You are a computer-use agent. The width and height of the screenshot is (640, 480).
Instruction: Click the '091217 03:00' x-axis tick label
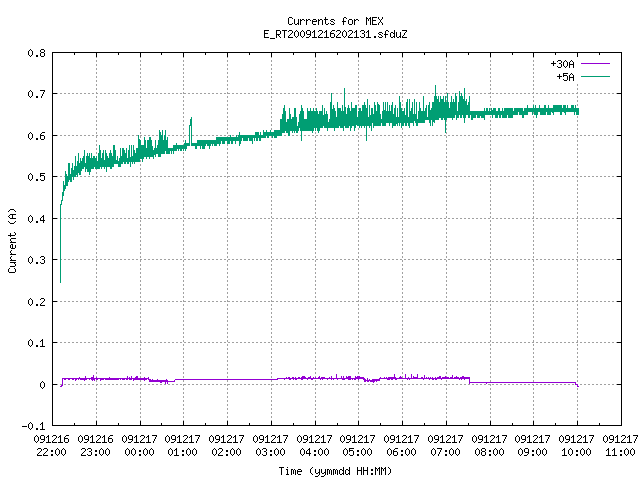tap(270, 446)
